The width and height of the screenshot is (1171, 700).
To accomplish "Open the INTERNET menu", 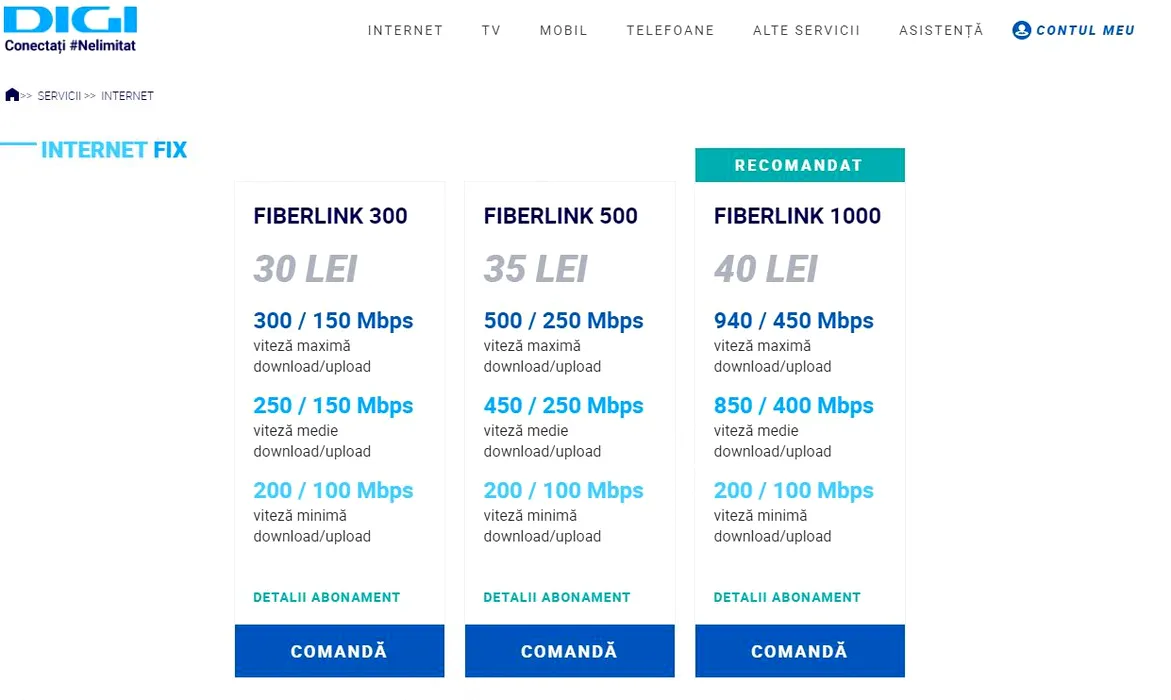I will [405, 31].
